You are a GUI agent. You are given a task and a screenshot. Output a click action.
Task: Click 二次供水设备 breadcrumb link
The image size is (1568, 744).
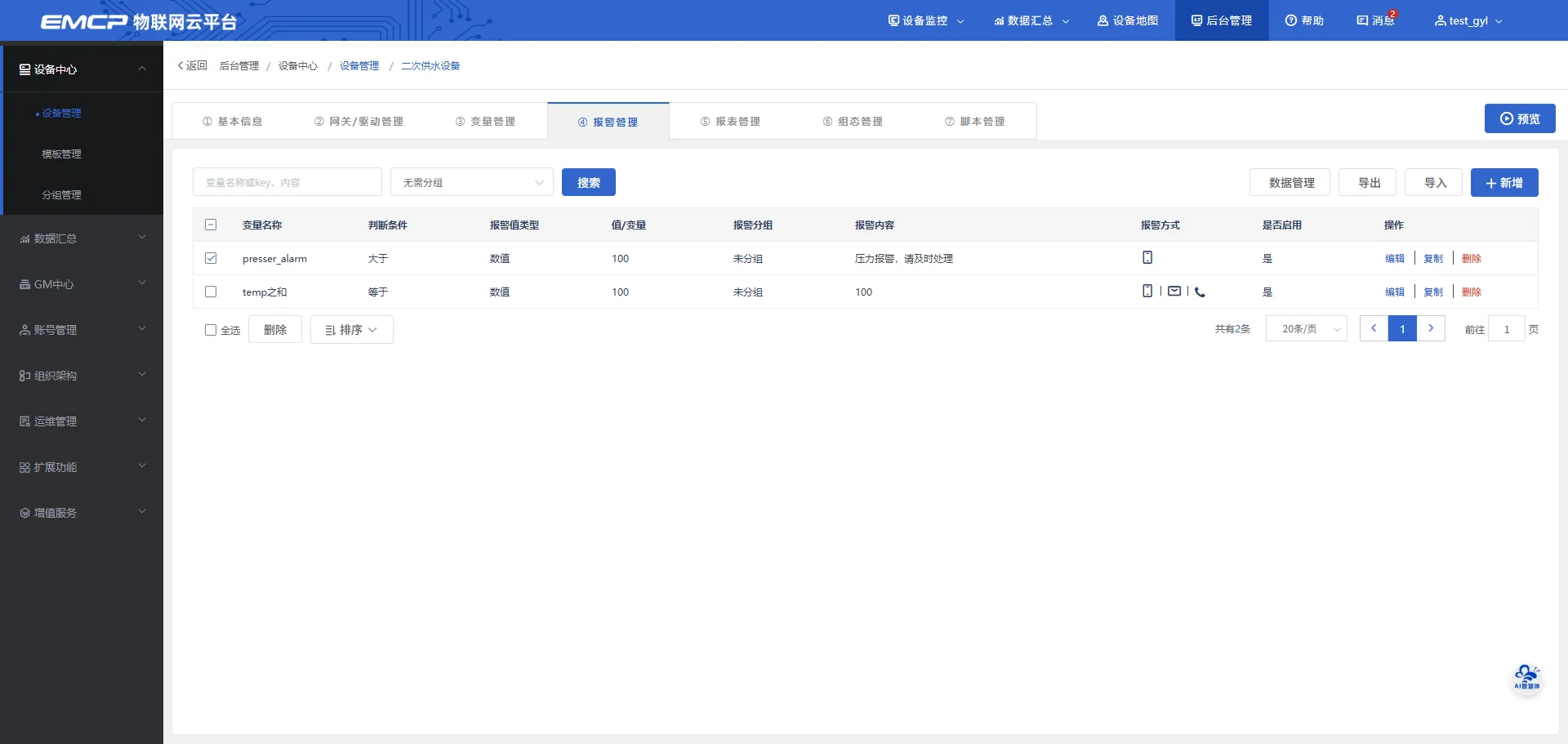point(430,65)
